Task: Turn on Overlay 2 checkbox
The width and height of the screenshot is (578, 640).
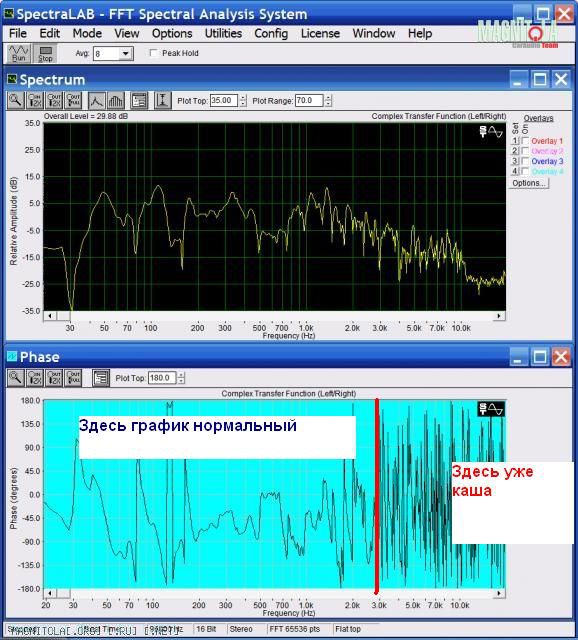Action: pos(525,151)
